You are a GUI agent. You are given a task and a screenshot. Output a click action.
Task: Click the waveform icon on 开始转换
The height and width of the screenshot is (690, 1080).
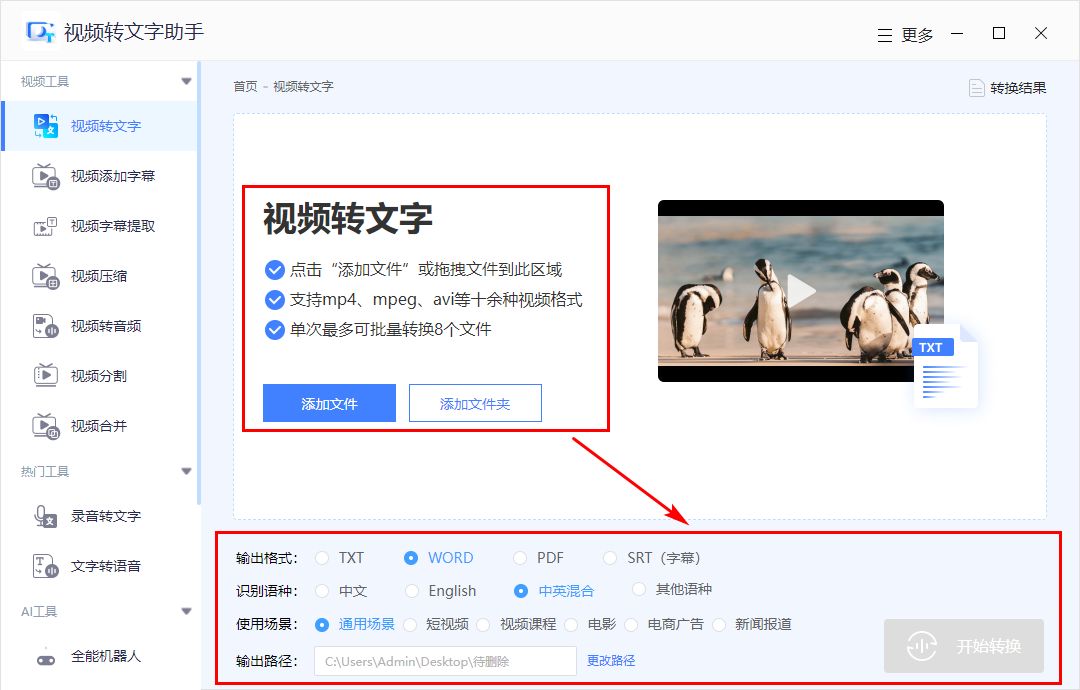click(x=922, y=646)
